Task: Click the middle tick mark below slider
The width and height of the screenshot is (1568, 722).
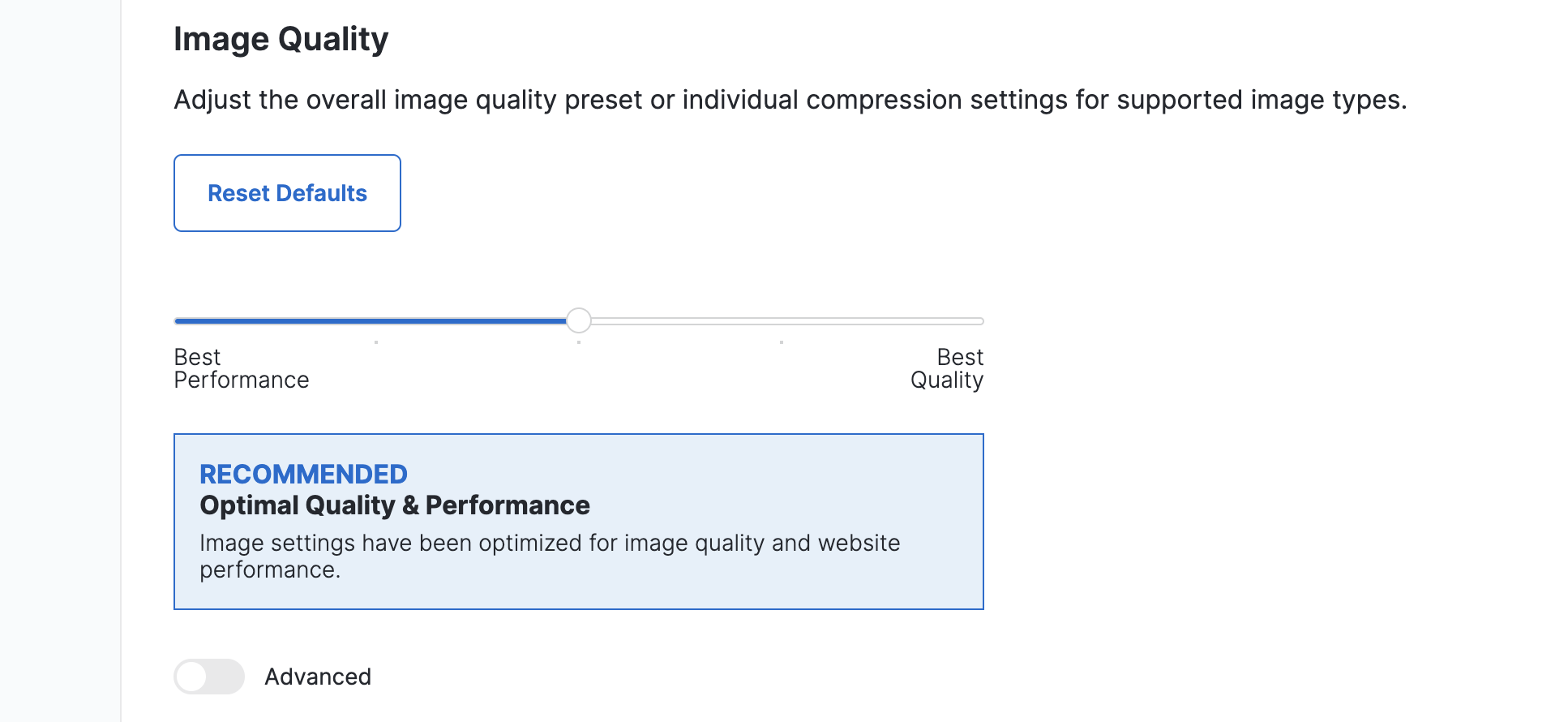Action: pyautogui.click(x=579, y=342)
